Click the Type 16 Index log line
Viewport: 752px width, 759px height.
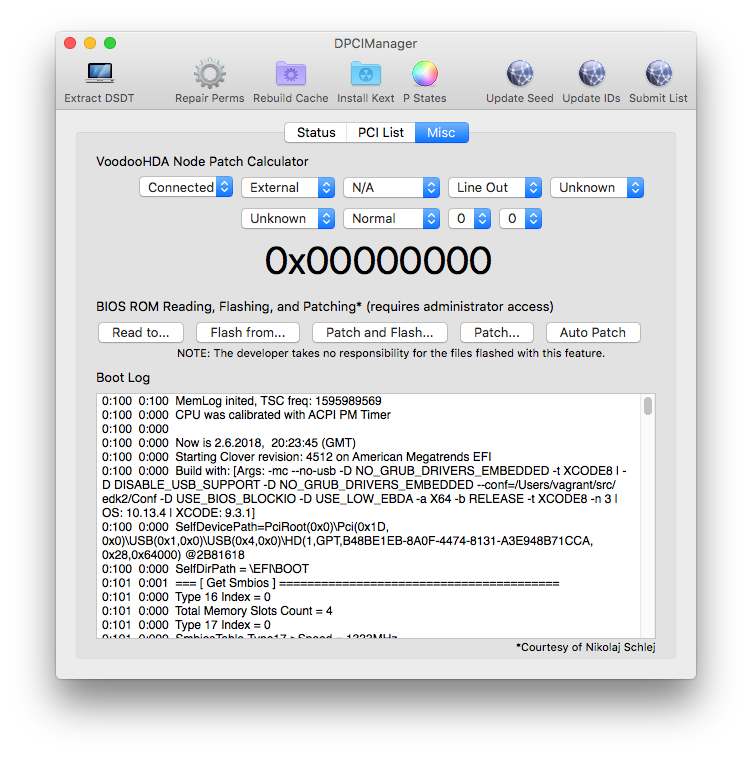[x=186, y=597]
